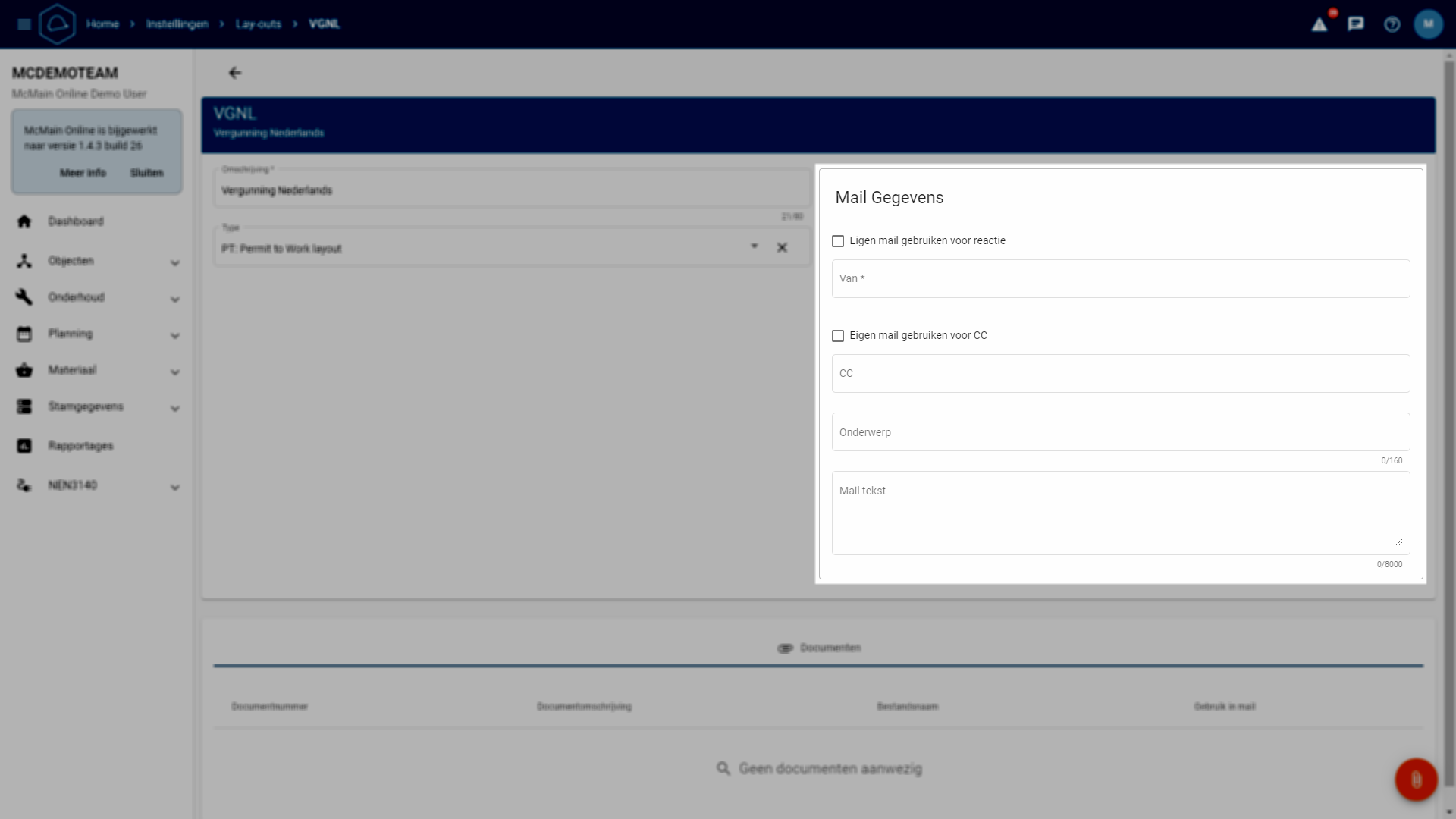The height and width of the screenshot is (819, 1456).
Task: Clear the Type field with X icon
Action: coord(782,248)
